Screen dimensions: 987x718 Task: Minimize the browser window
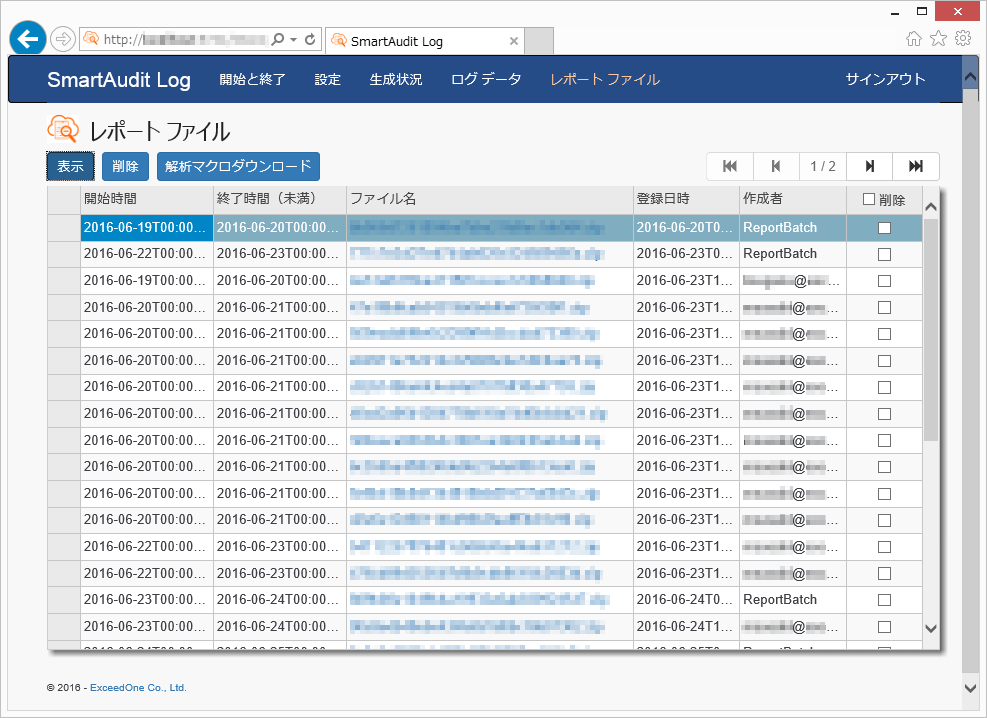tap(895, 11)
